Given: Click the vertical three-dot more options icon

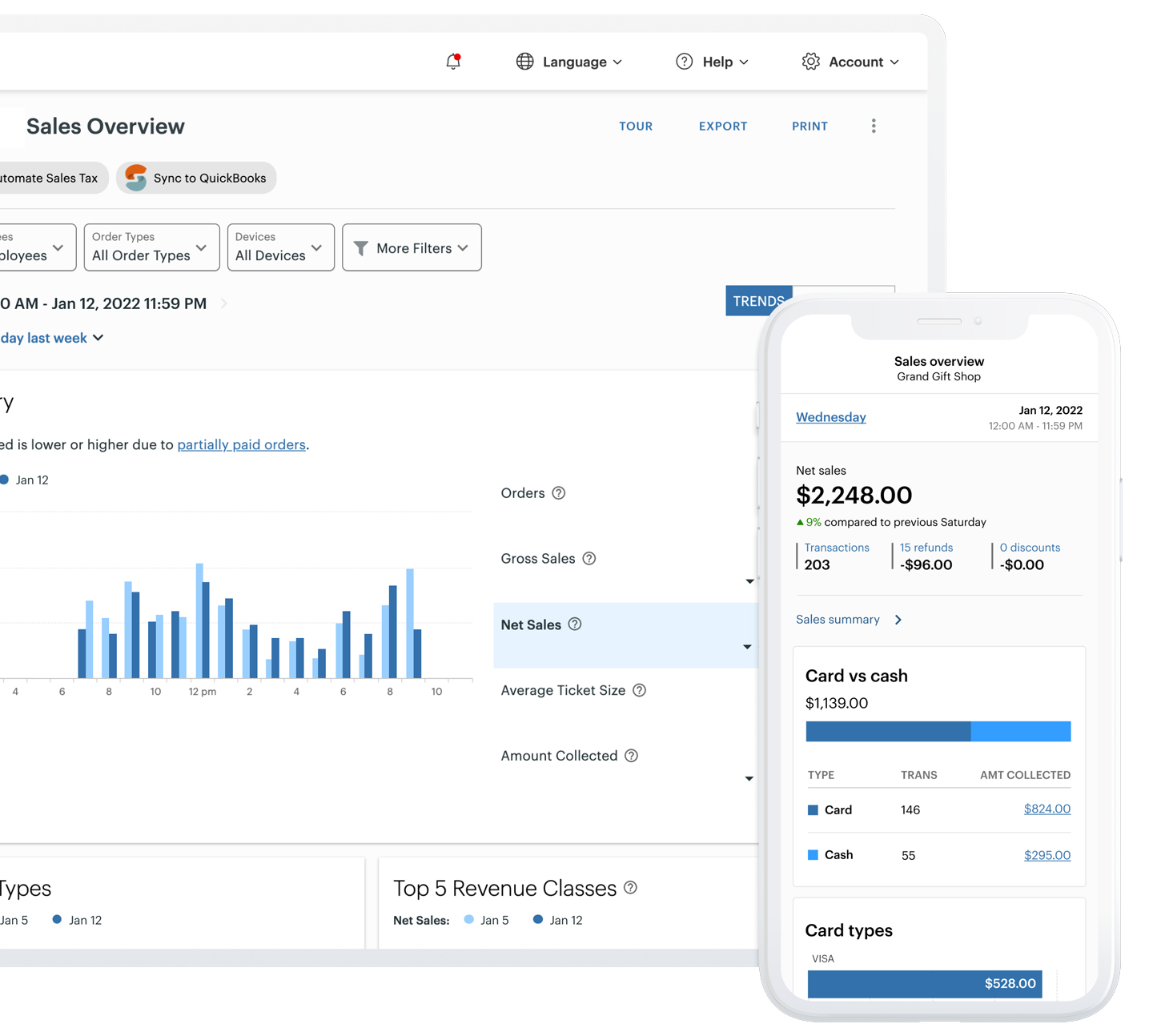Looking at the screenshot, I should tap(874, 126).
